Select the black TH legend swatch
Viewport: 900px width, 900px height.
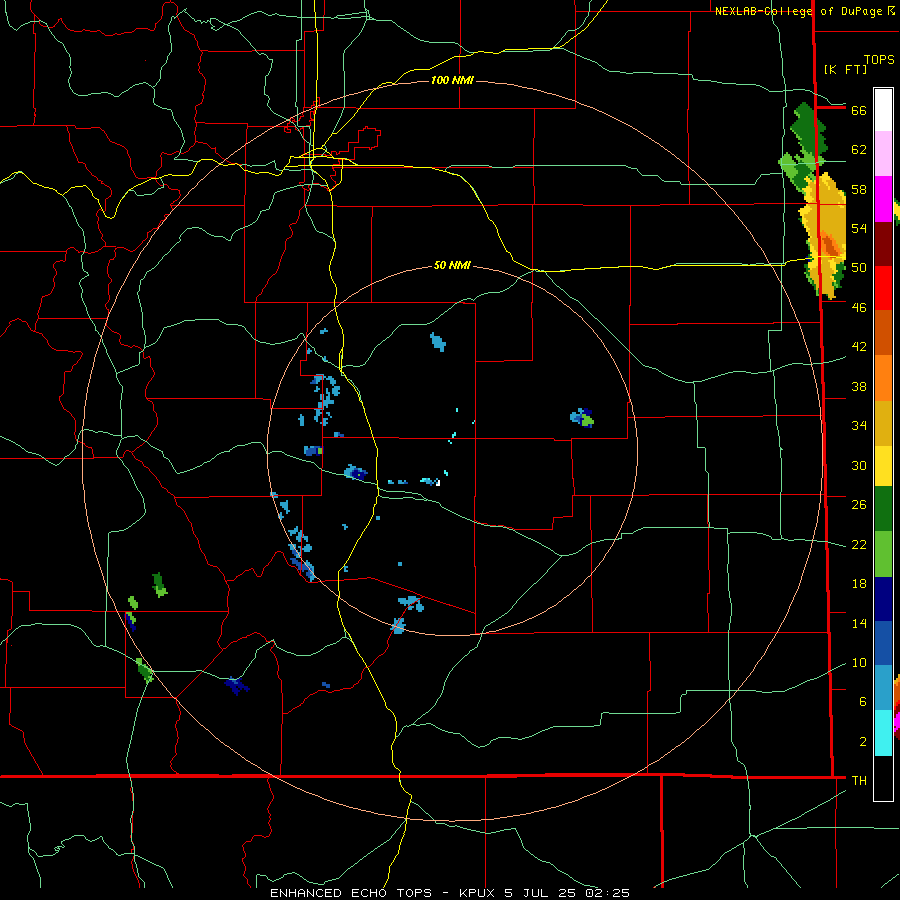click(x=883, y=778)
